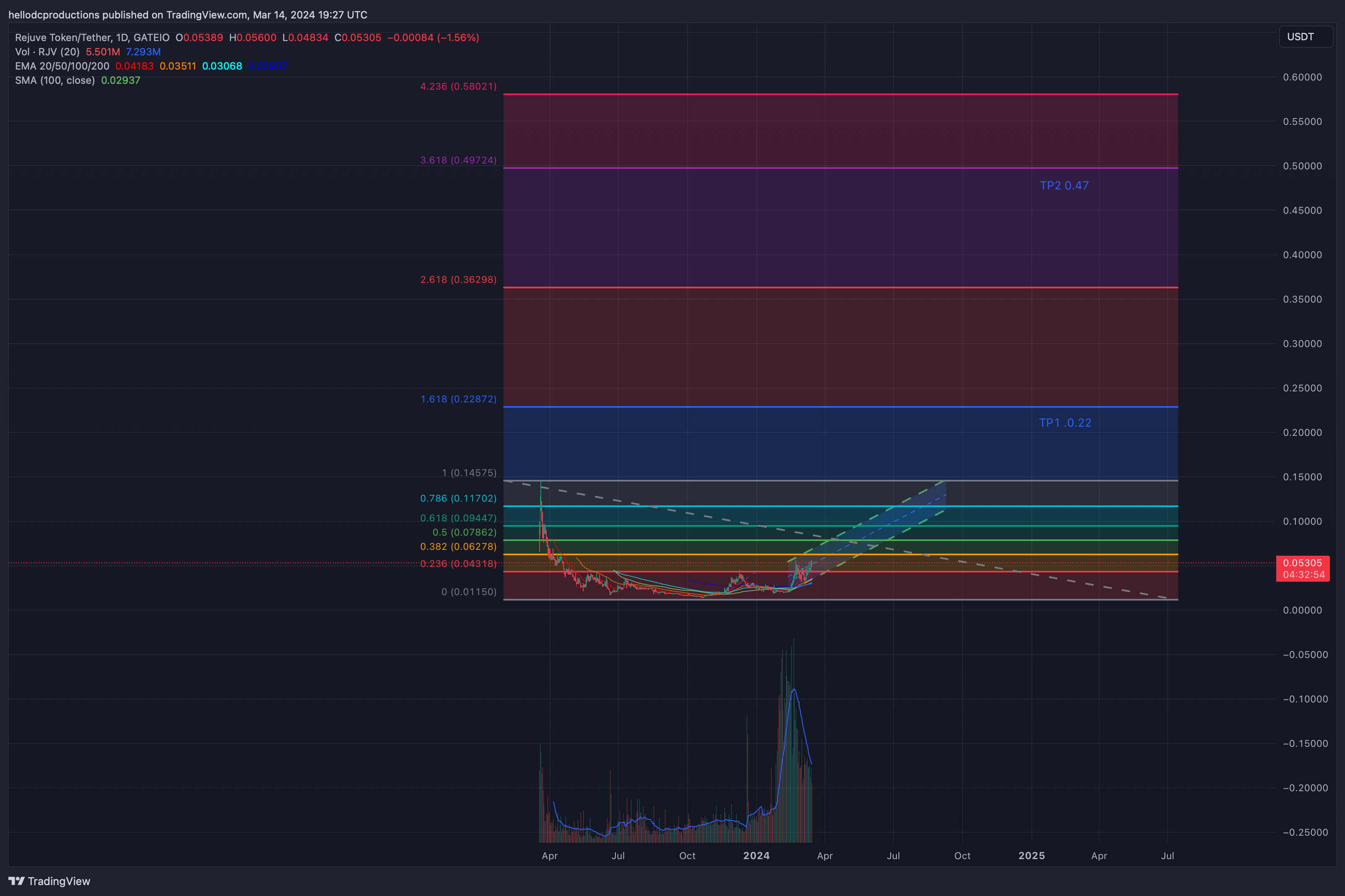Click the 3.618 (0.49724) Fibonacci label

click(x=458, y=160)
